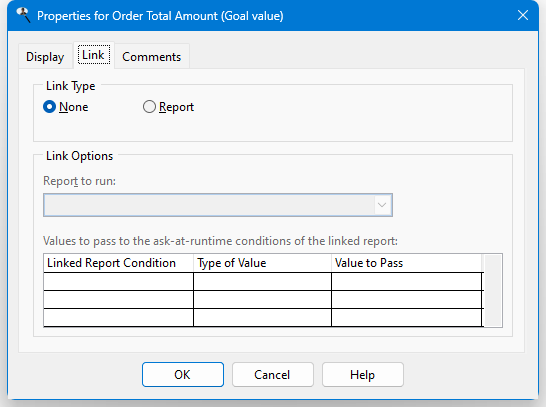Expand the Report to run dropdown arrow
The height and width of the screenshot is (407, 546).
382,205
